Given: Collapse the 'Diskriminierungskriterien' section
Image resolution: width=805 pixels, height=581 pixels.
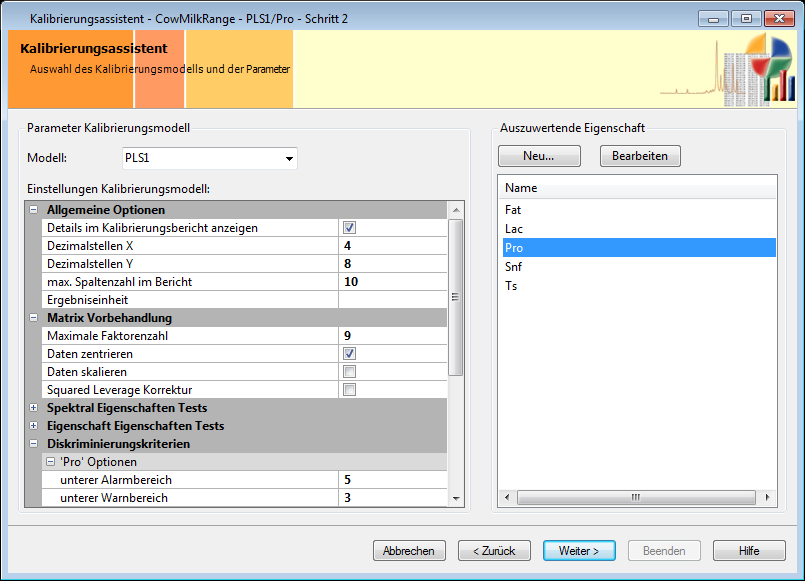Looking at the screenshot, I should click(x=34, y=444).
